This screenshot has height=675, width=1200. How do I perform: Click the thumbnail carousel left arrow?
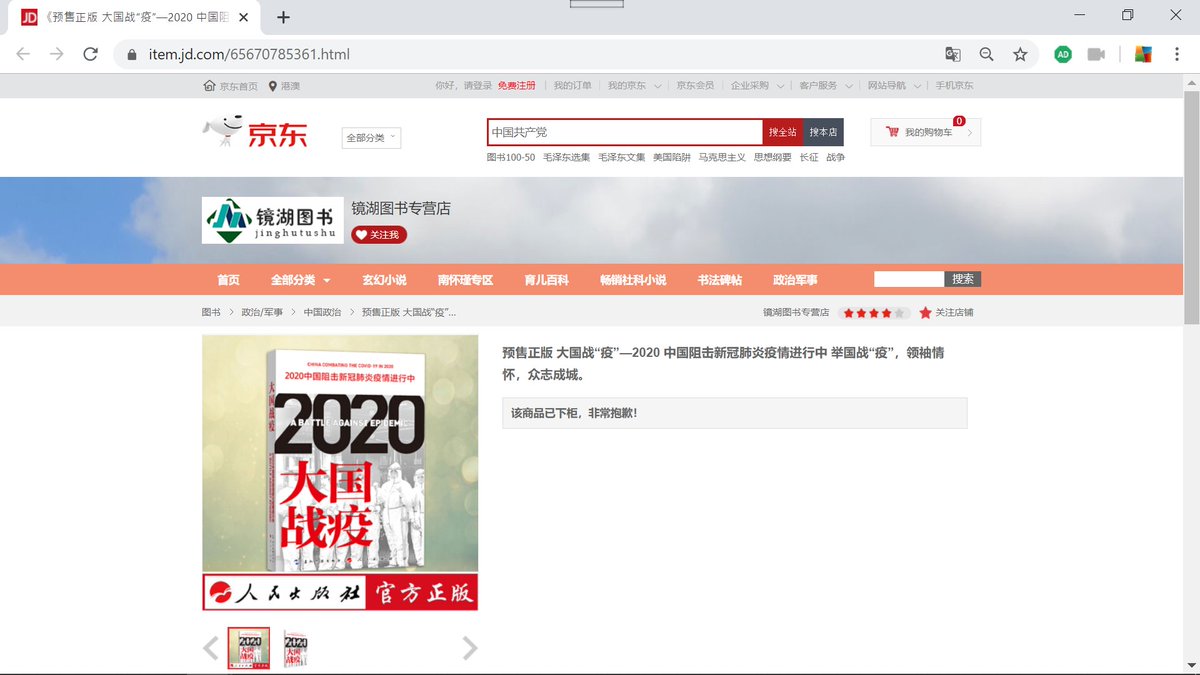(211, 648)
